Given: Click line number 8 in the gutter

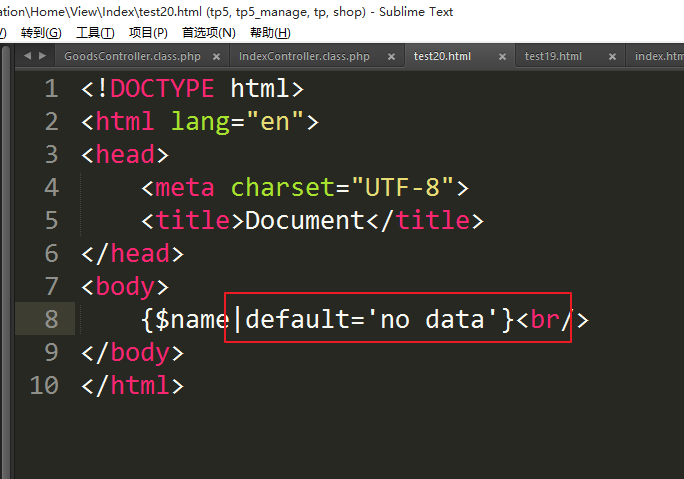Looking at the screenshot, I should click(51, 320).
